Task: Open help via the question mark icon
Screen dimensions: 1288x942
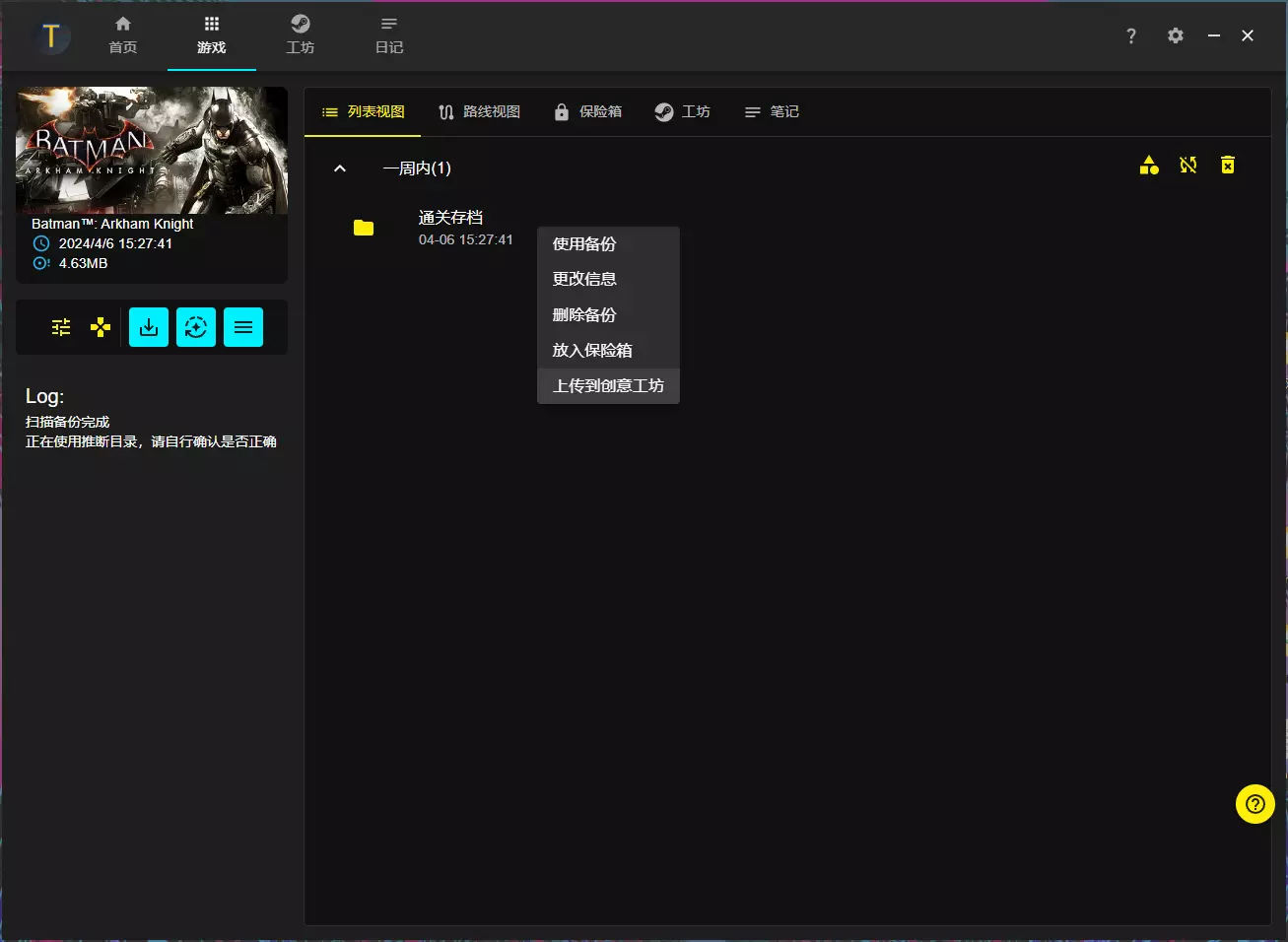Action: (x=1131, y=35)
